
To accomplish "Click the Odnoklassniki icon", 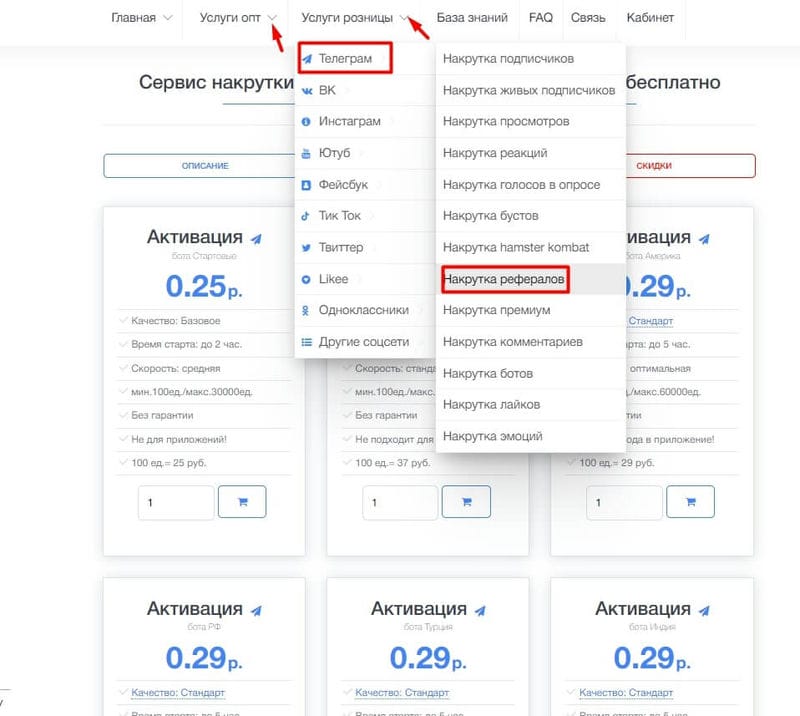I will [x=306, y=310].
